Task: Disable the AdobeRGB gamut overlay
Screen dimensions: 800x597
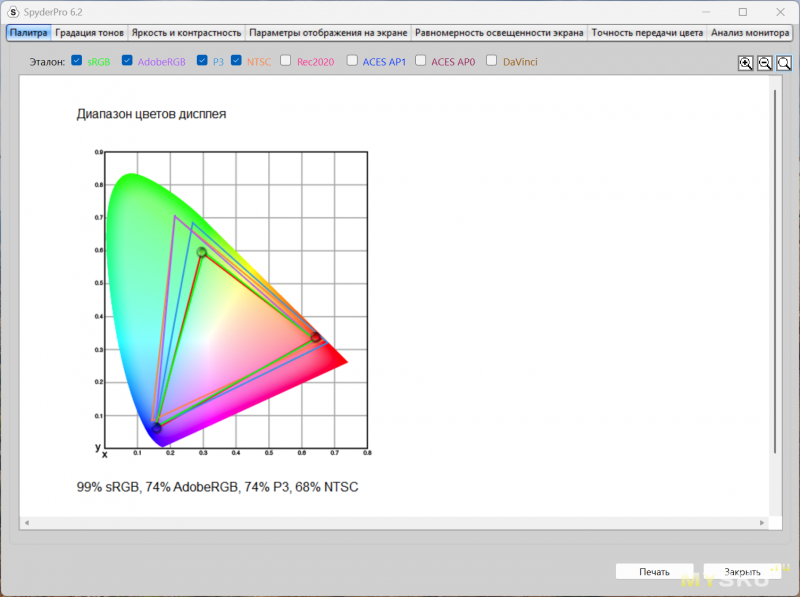Action: point(127,61)
